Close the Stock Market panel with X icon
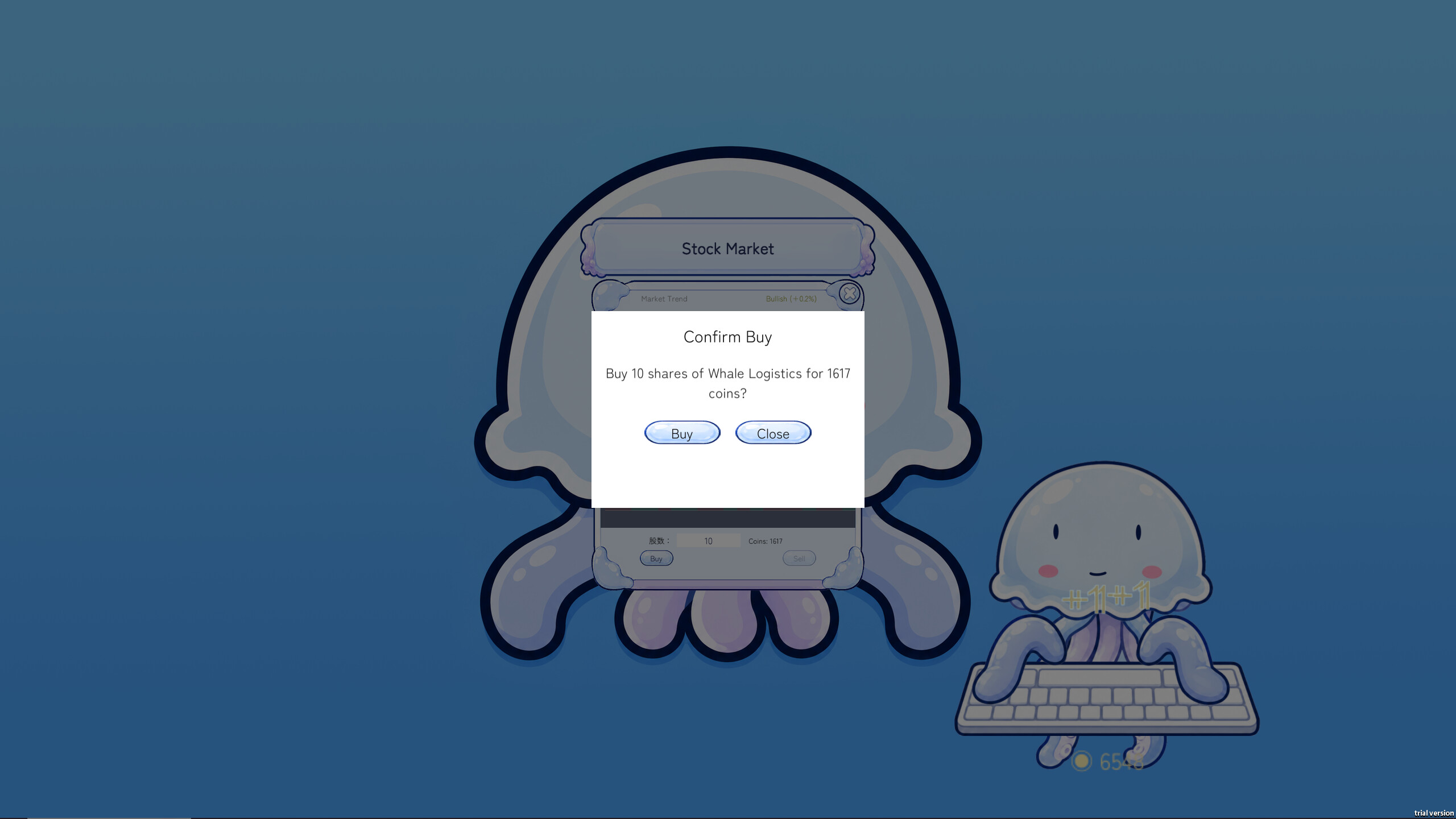1456x819 pixels. tap(850, 293)
